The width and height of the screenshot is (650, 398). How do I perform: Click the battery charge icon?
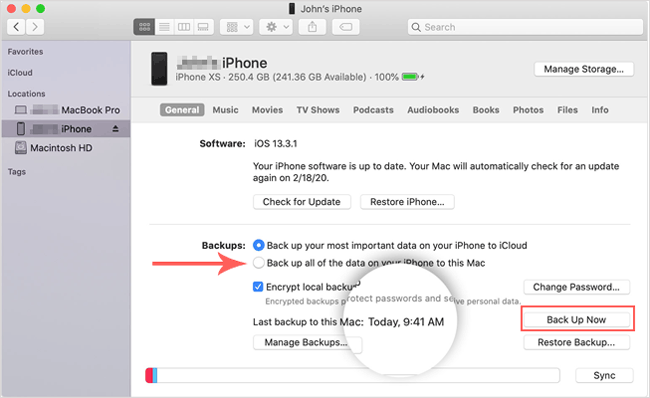410,77
